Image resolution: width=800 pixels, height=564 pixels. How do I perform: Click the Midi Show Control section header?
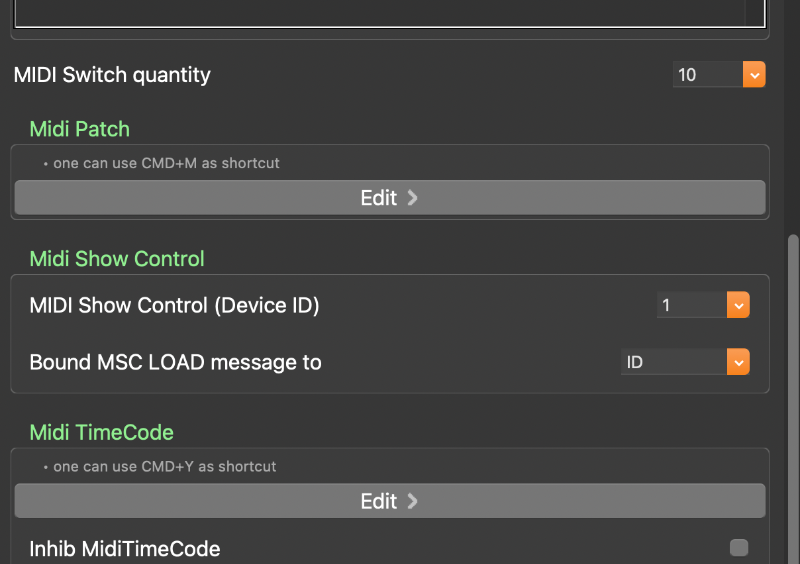[x=117, y=259]
